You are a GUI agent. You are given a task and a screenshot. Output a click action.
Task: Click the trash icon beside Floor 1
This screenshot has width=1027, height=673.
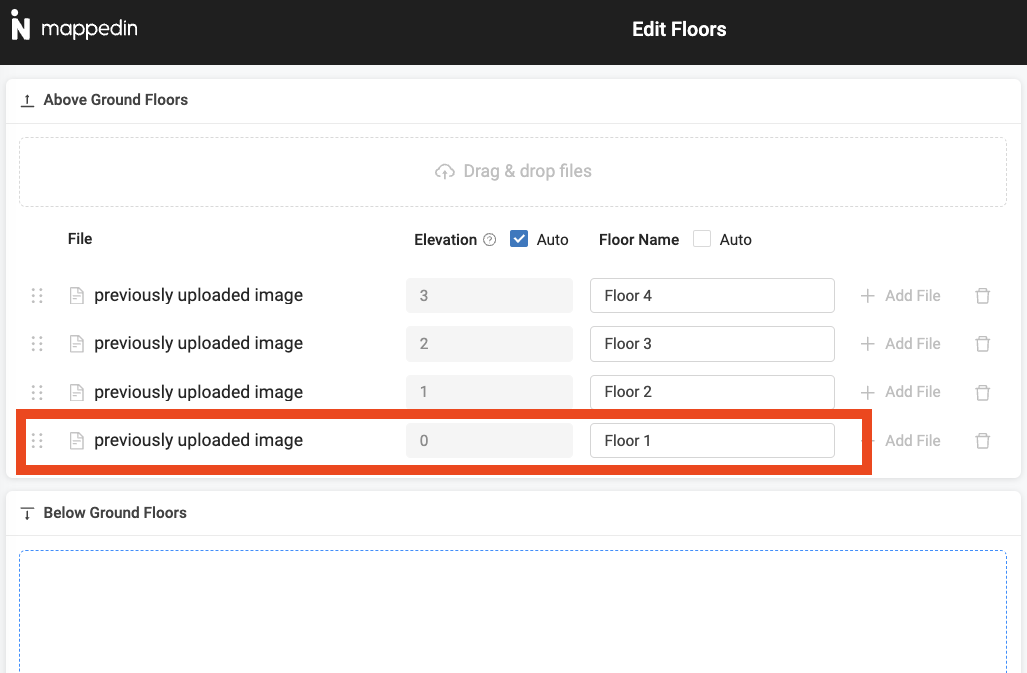tap(982, 441)
